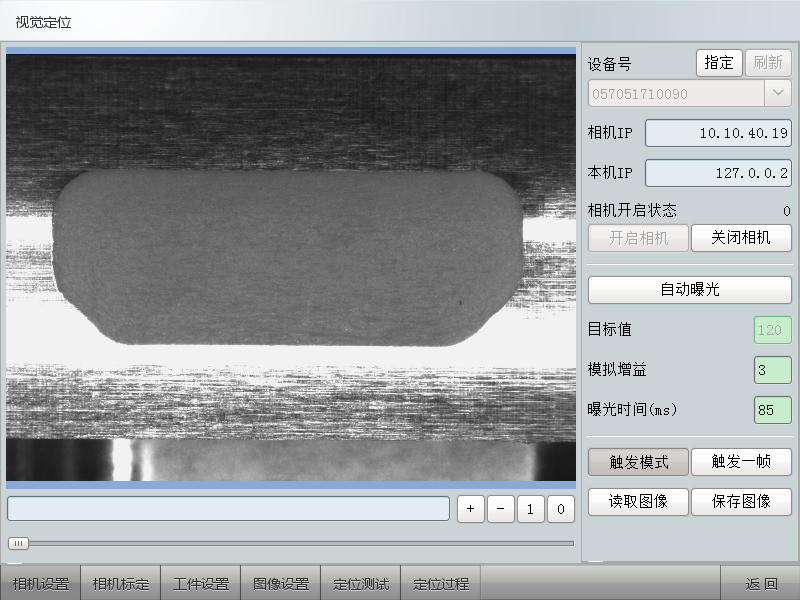Click the plus zoom button
Image resolution: width=800 pixels, height=600 pixels.
470,509
